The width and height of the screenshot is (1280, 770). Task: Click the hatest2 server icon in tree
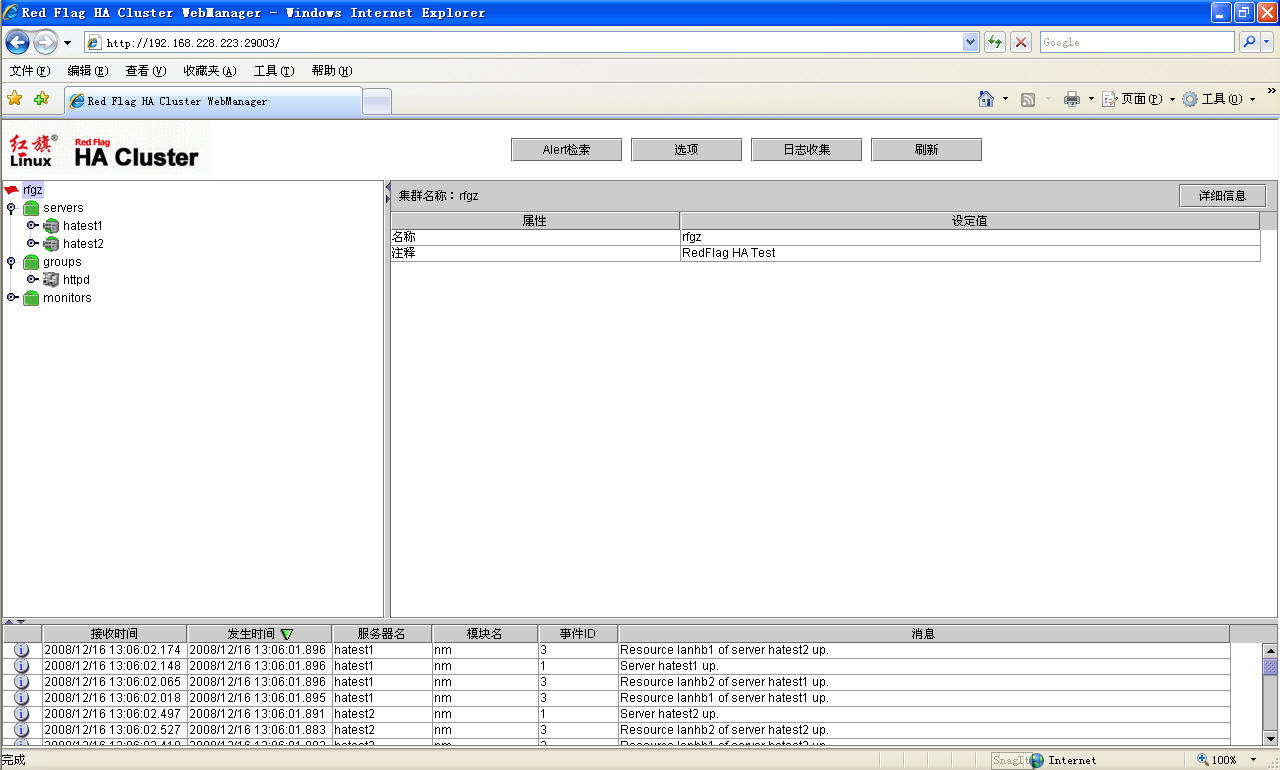click(51, 244)
